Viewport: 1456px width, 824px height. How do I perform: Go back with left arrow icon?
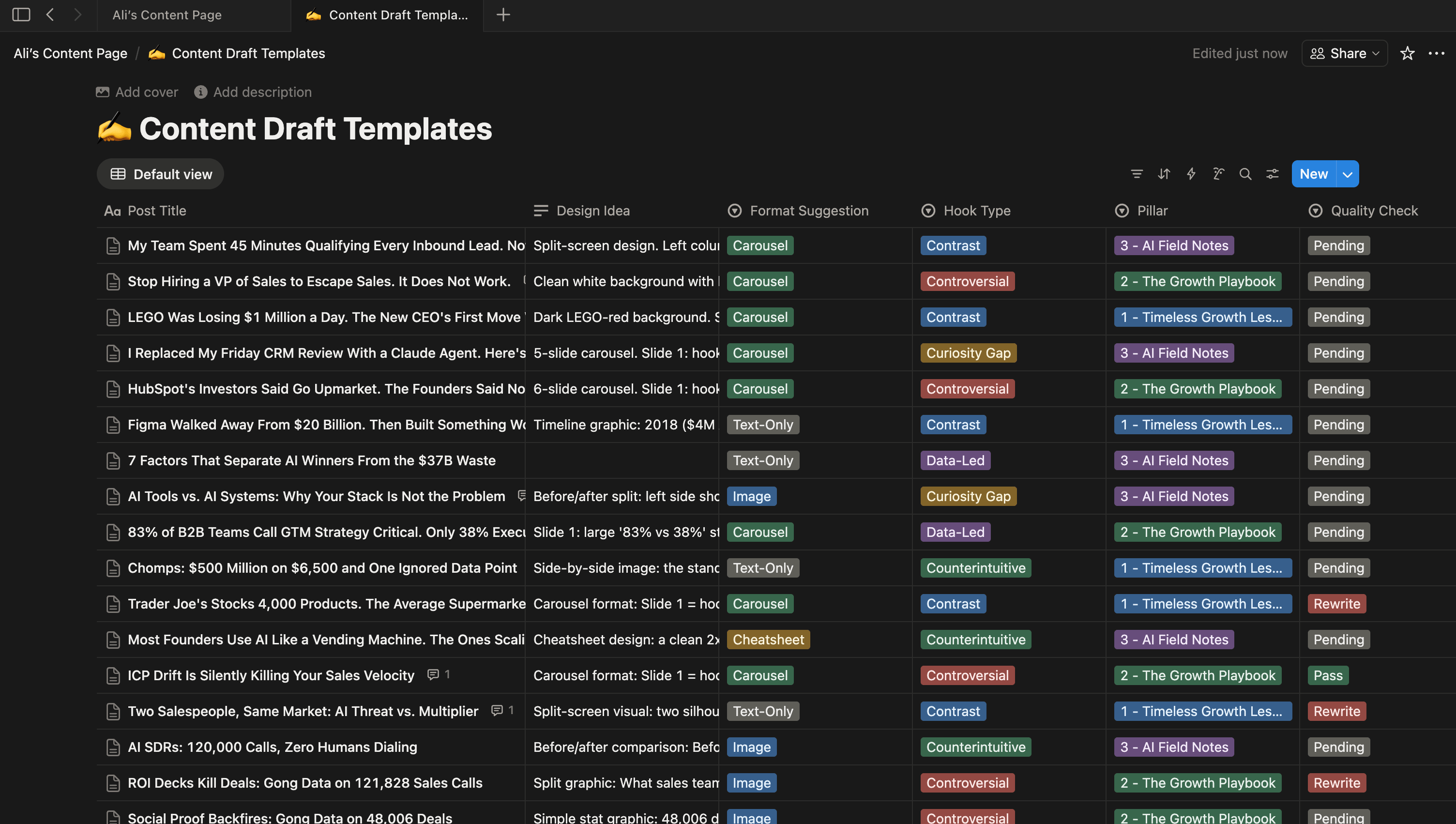tap(50, 15)
